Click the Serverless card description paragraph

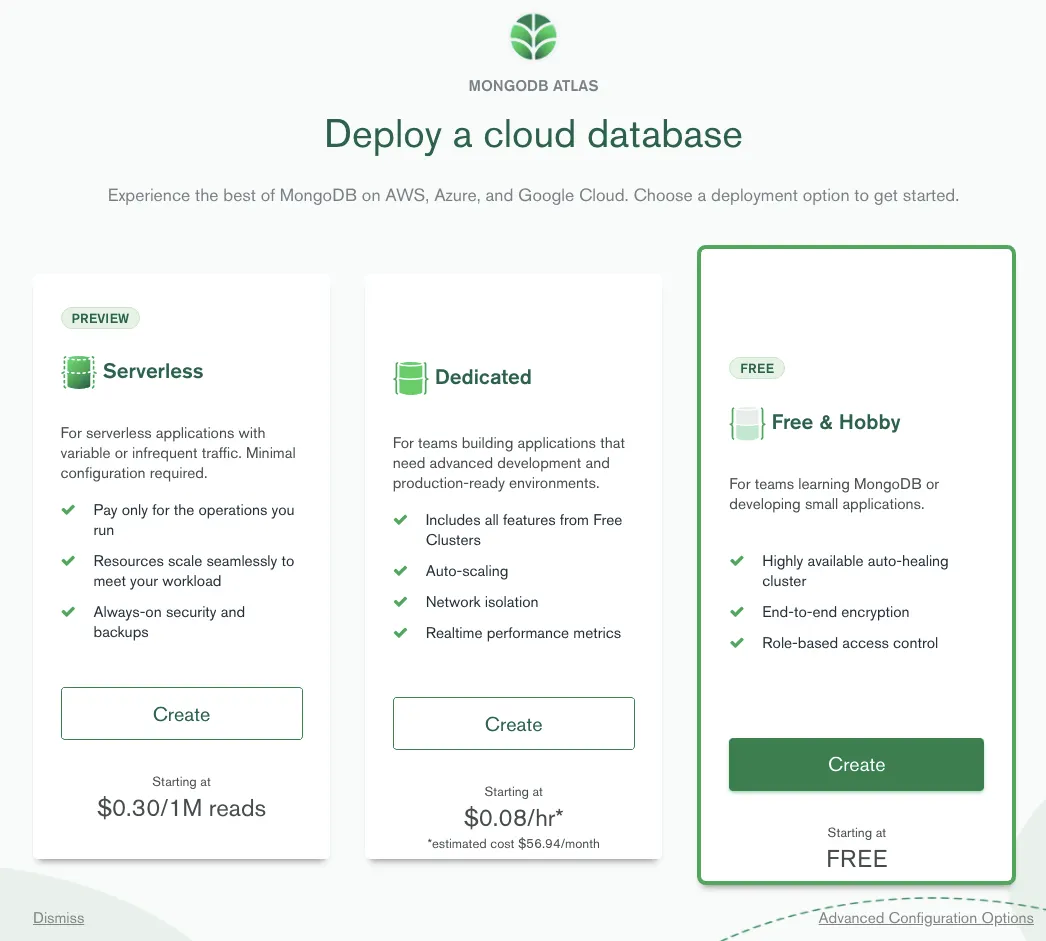(x=177, y=453)
